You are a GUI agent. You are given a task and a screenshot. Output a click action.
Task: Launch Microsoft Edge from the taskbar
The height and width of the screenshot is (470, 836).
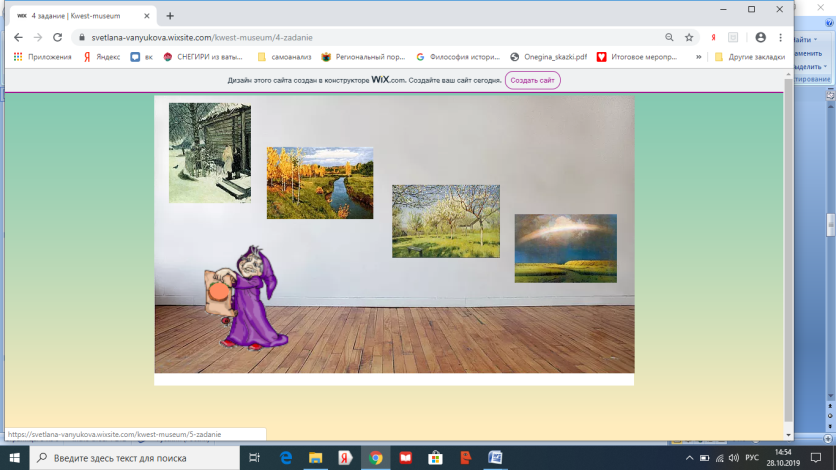tap(286, 458)
